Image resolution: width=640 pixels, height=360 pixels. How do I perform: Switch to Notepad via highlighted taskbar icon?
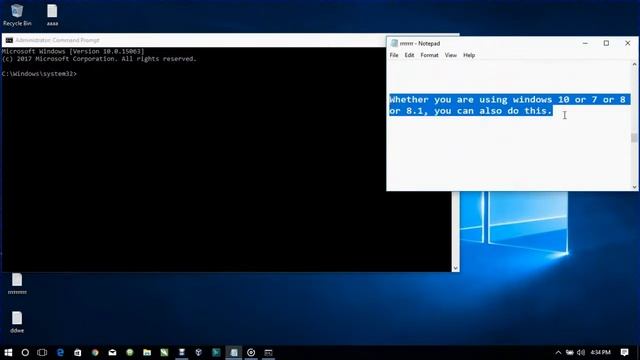pos(234,352)
